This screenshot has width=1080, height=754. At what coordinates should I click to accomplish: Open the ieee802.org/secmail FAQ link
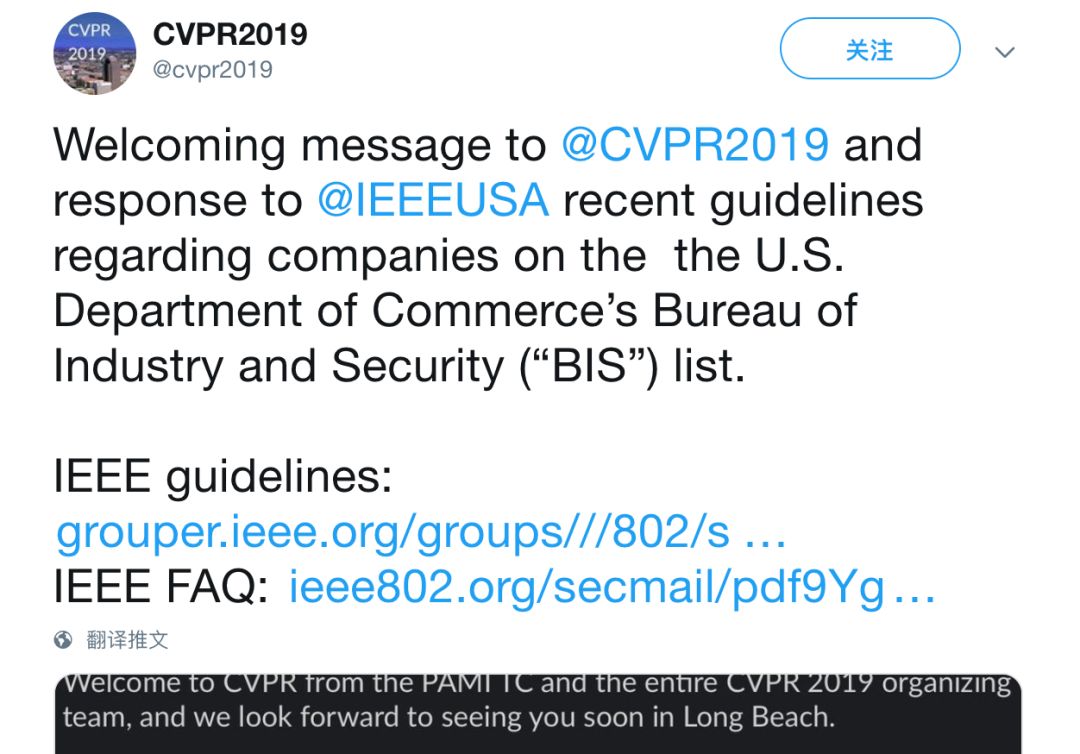click(x=586, y=588)
